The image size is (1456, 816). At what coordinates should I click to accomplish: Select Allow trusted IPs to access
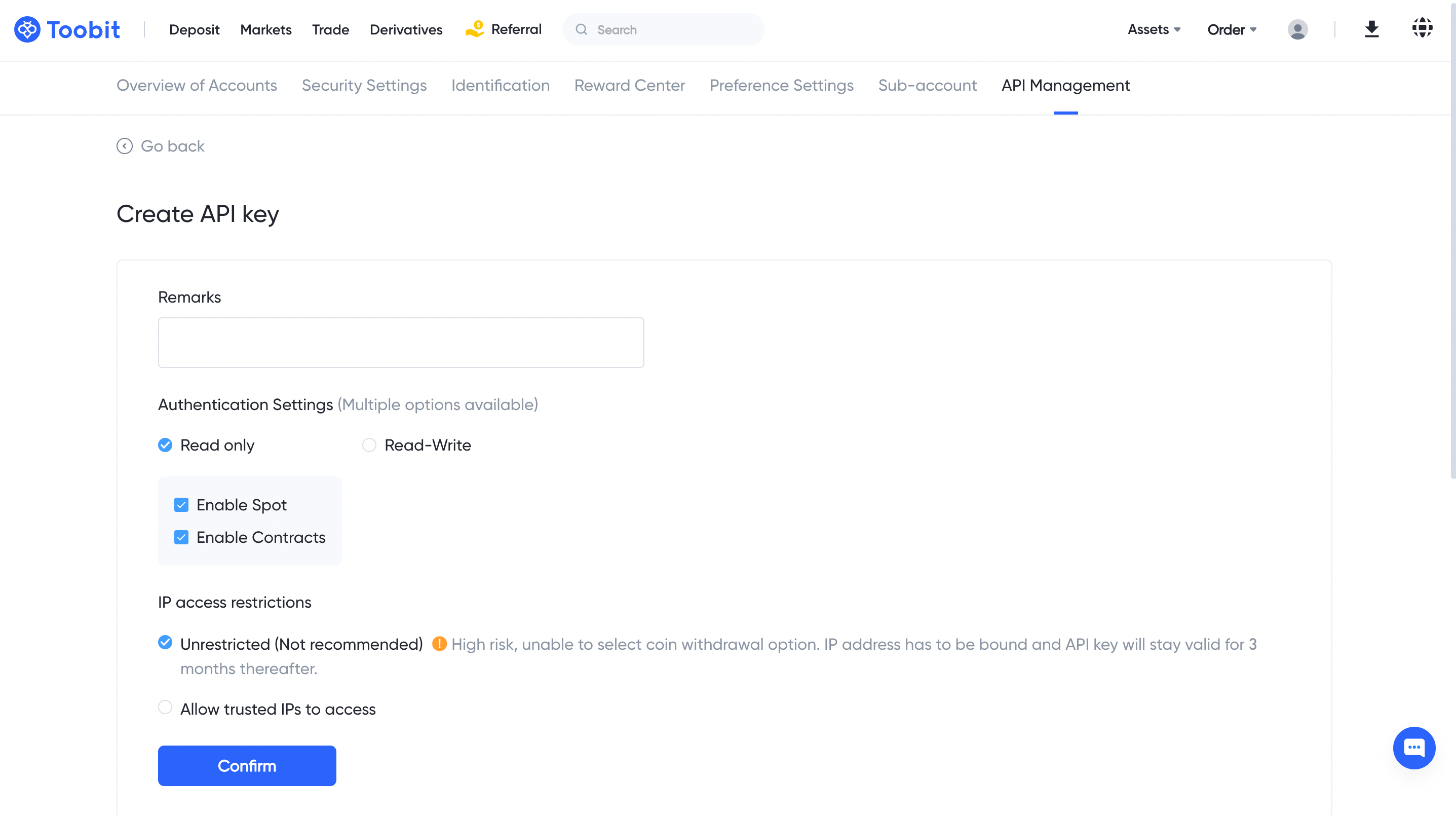point(165,707)
